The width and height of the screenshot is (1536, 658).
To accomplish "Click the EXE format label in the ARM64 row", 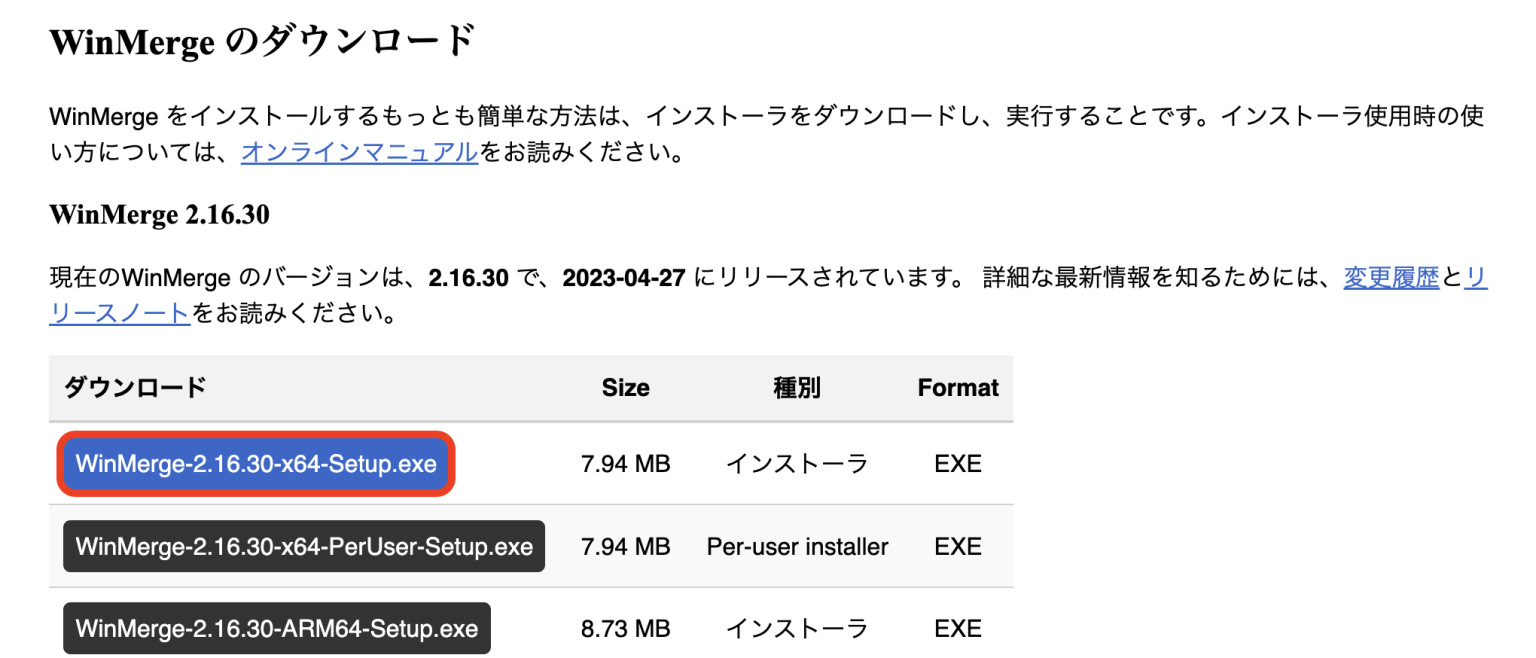I will tap(957, 628).
